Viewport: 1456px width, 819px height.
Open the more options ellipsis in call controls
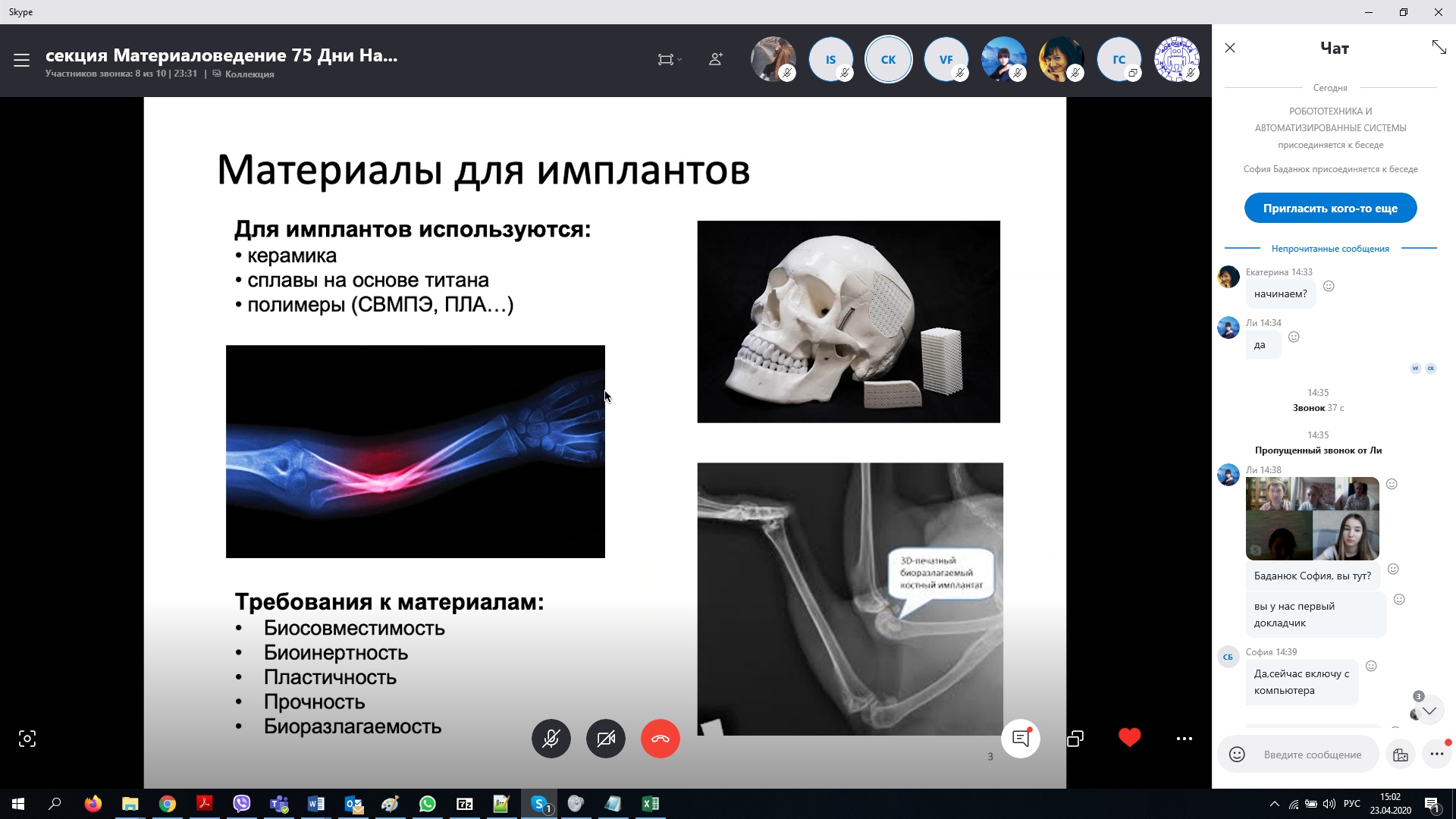point(1184,739)
